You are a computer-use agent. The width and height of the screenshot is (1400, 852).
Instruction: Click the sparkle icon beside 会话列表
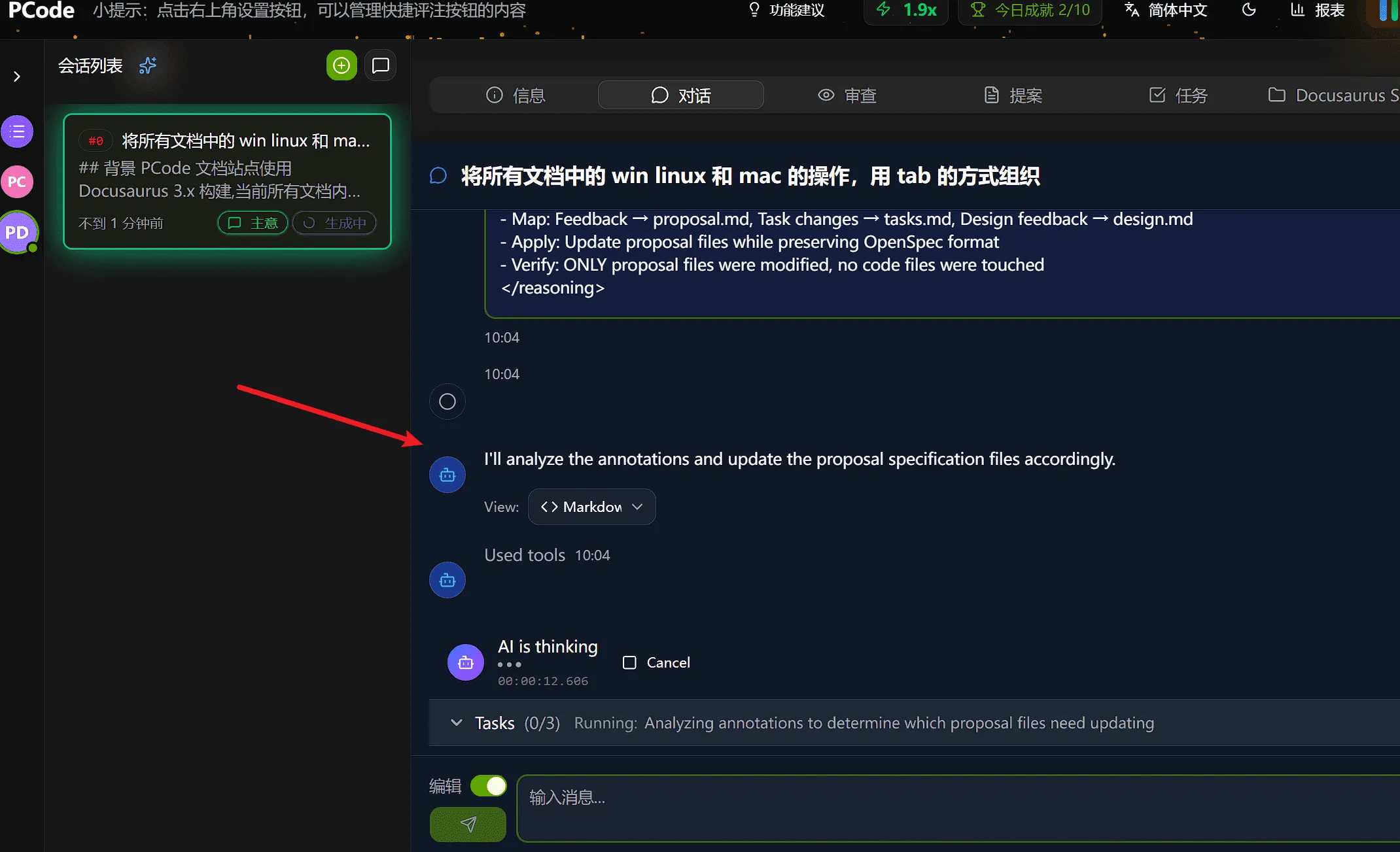[148, 65]
